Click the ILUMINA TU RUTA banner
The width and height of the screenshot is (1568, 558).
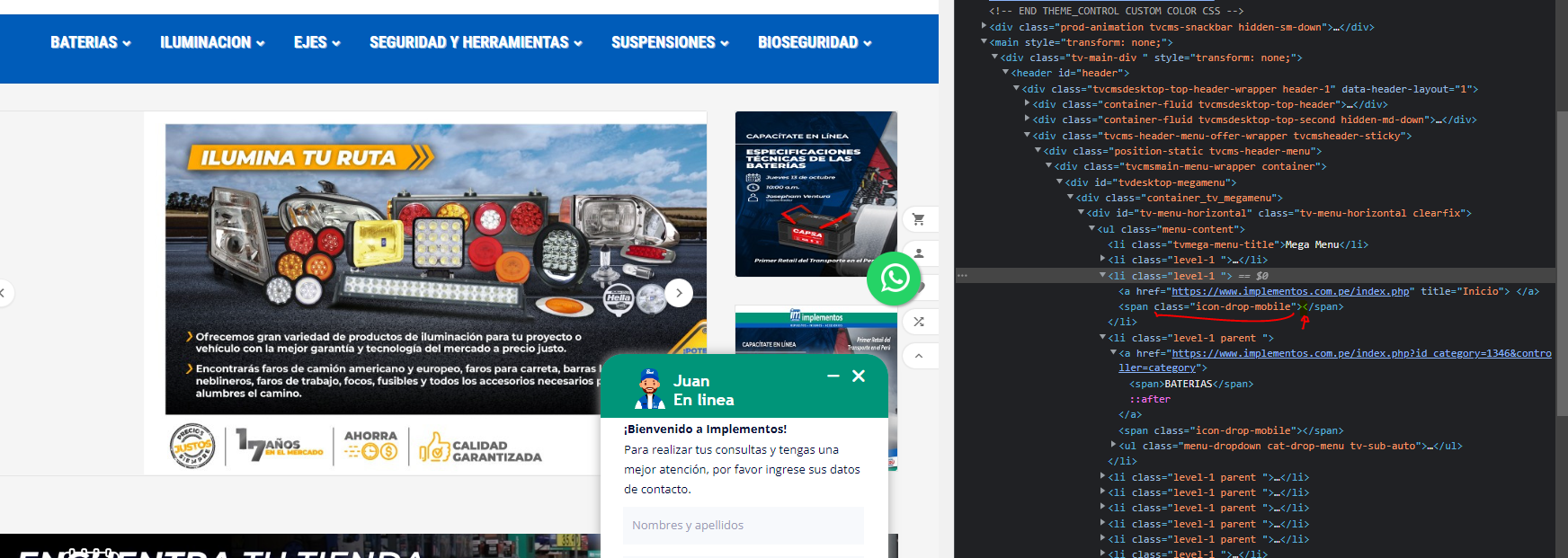(436, 269)
